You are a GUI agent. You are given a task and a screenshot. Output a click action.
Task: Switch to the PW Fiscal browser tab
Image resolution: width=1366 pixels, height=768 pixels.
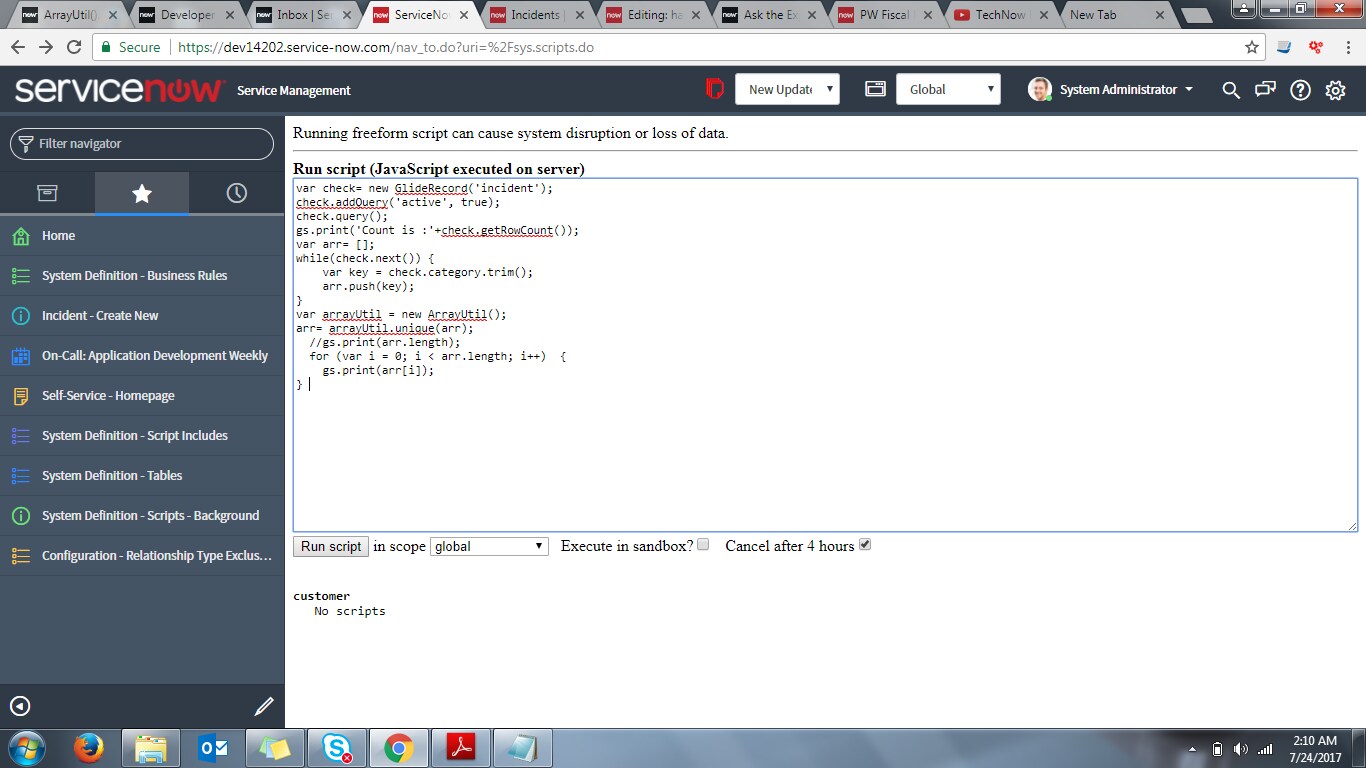(889, 15)
